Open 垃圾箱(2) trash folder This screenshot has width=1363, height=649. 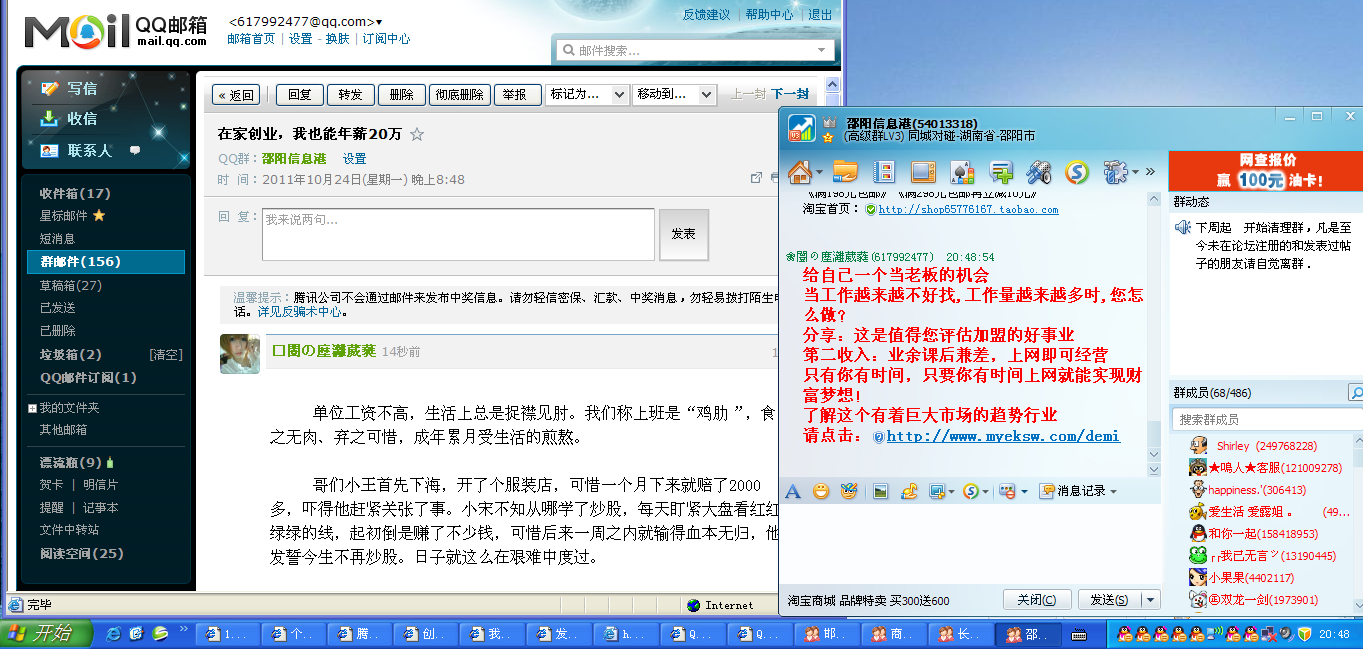click(70, 354)
